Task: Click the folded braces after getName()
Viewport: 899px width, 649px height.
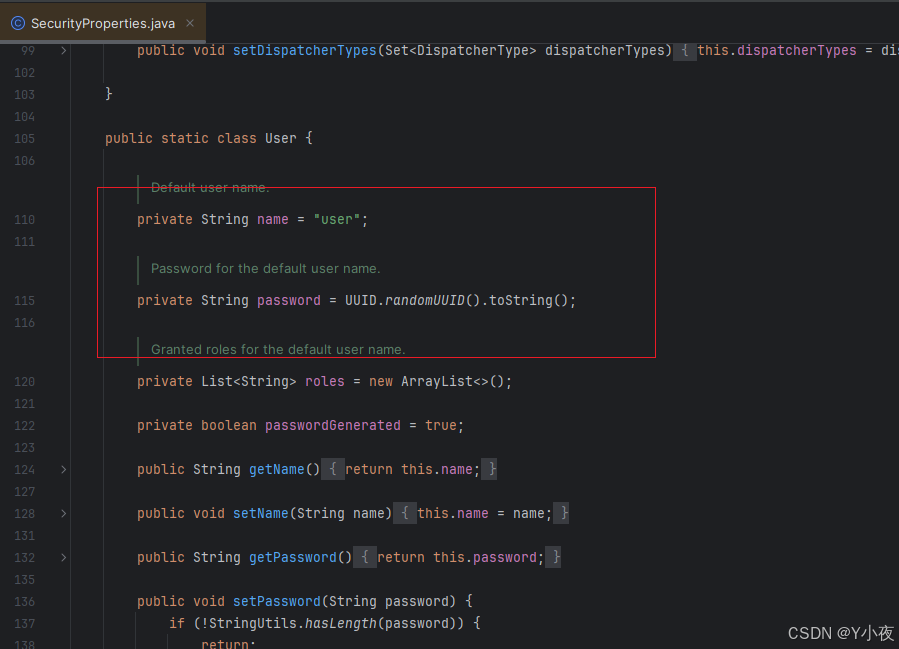Action: coord(333,470)
